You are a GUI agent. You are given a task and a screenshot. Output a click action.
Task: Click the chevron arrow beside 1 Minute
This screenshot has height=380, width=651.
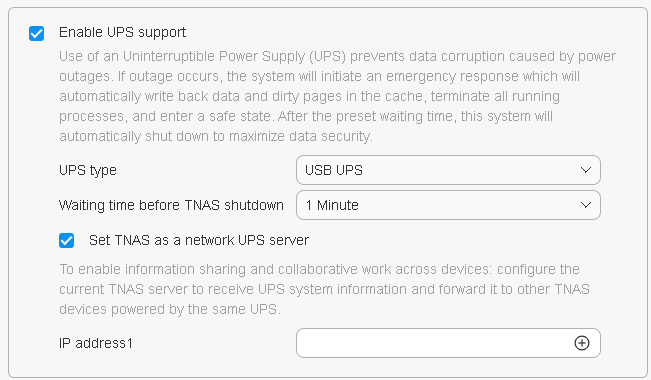point(586,205)
